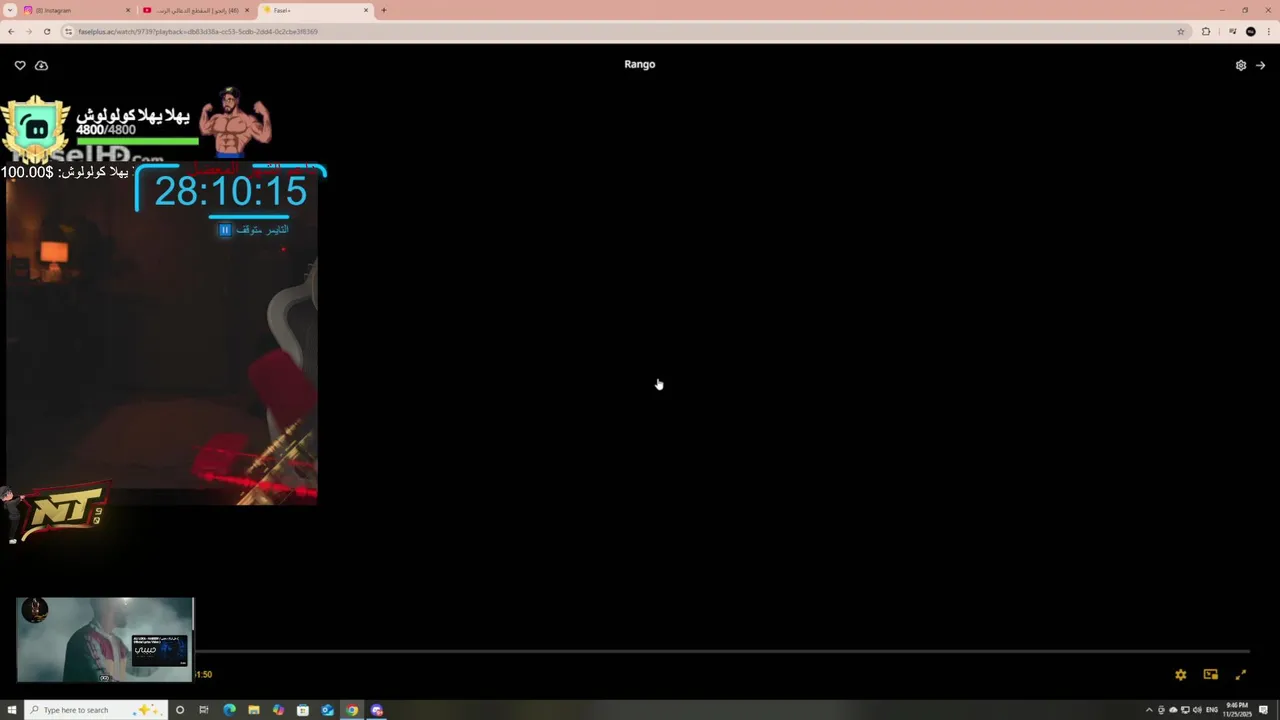Switch to the Instagram tab
Screen dimensions: 1280x720
click(x=78, y=10)
